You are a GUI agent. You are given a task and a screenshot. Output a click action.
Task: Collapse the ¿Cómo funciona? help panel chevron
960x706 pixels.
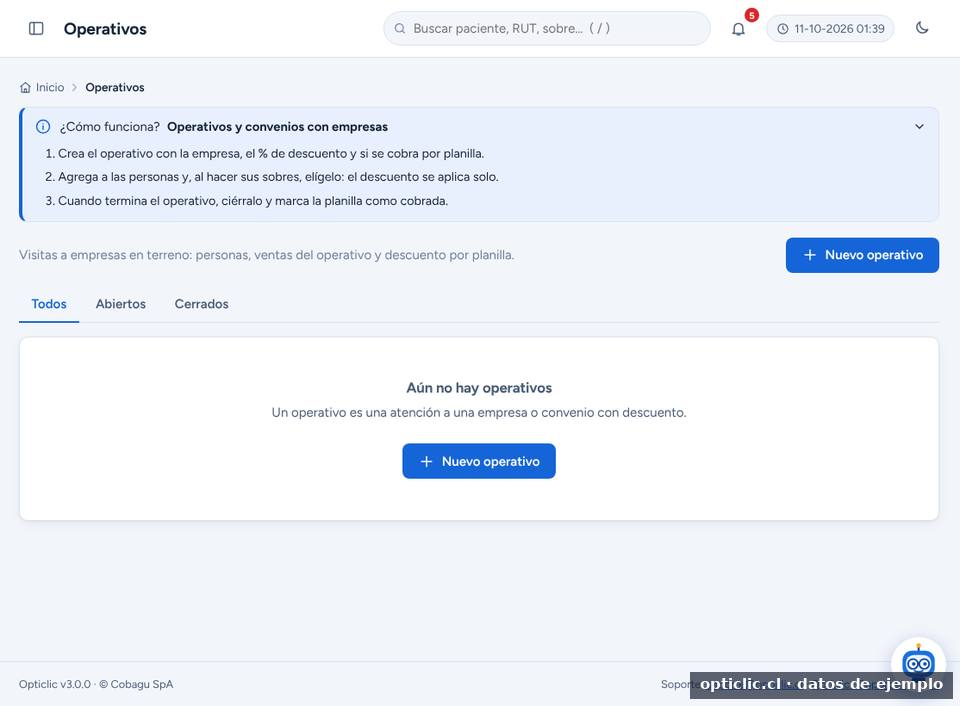point(919,127)
